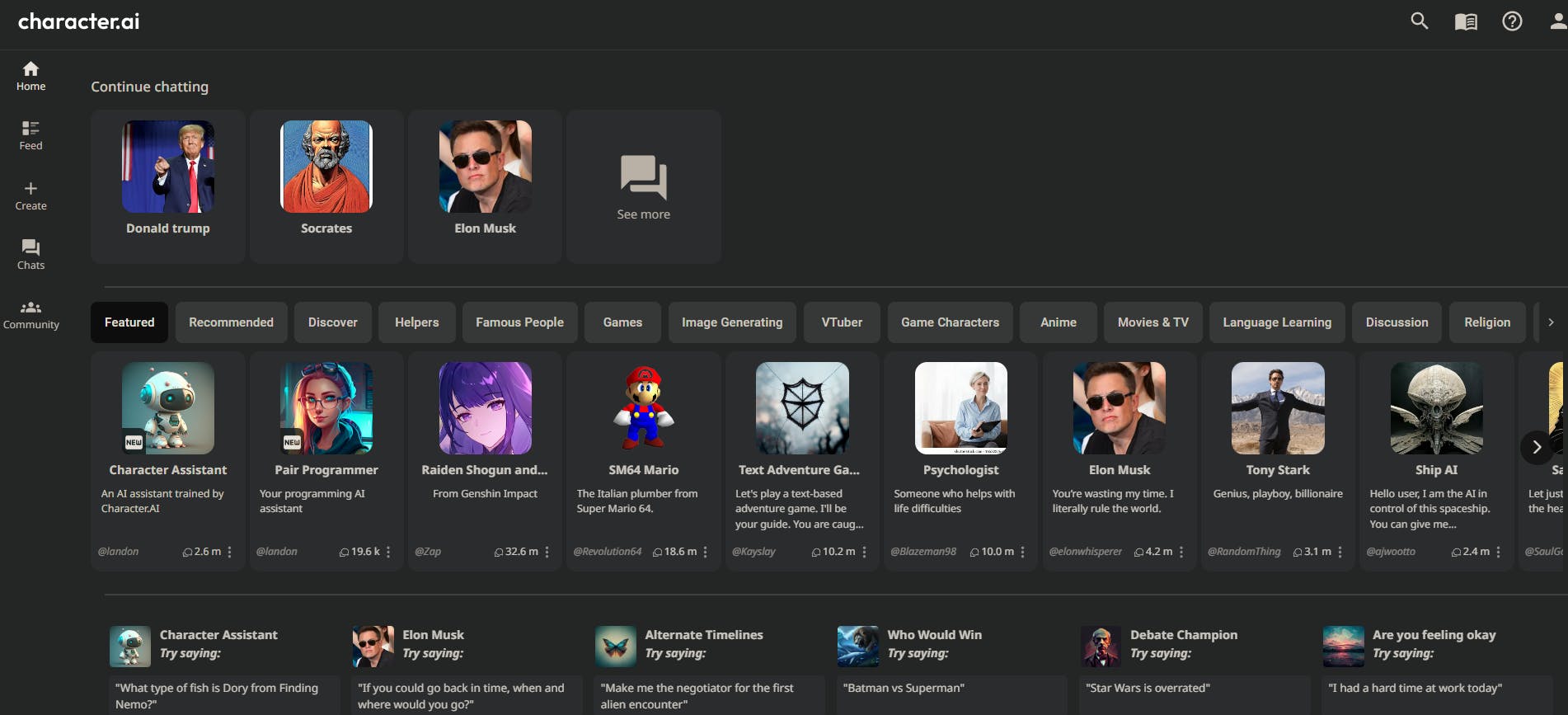Switch to the Helpers tab
Screen dimensions: 1568x715
(x=417, y=322)
